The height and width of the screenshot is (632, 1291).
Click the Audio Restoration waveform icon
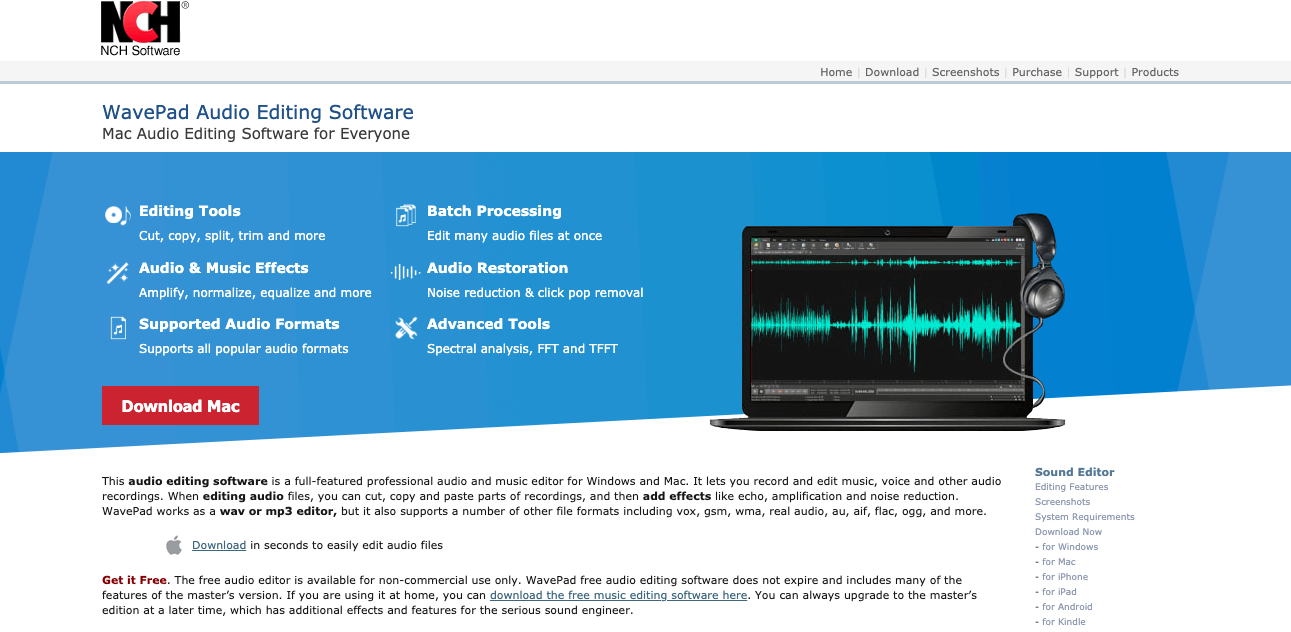tap(405, 272)
